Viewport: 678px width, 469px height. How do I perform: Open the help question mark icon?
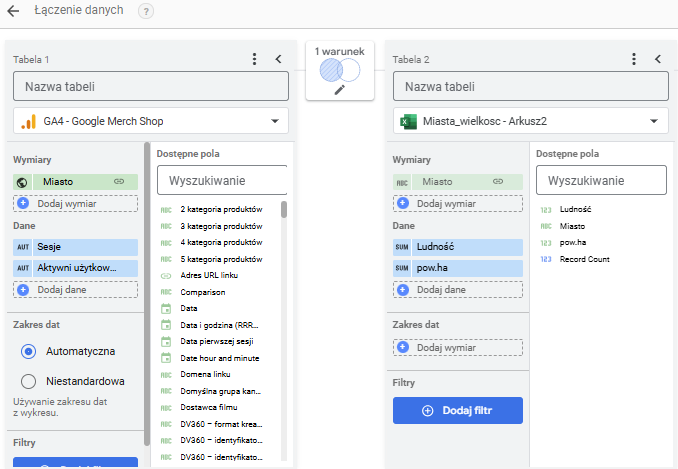tap(146, 11)
